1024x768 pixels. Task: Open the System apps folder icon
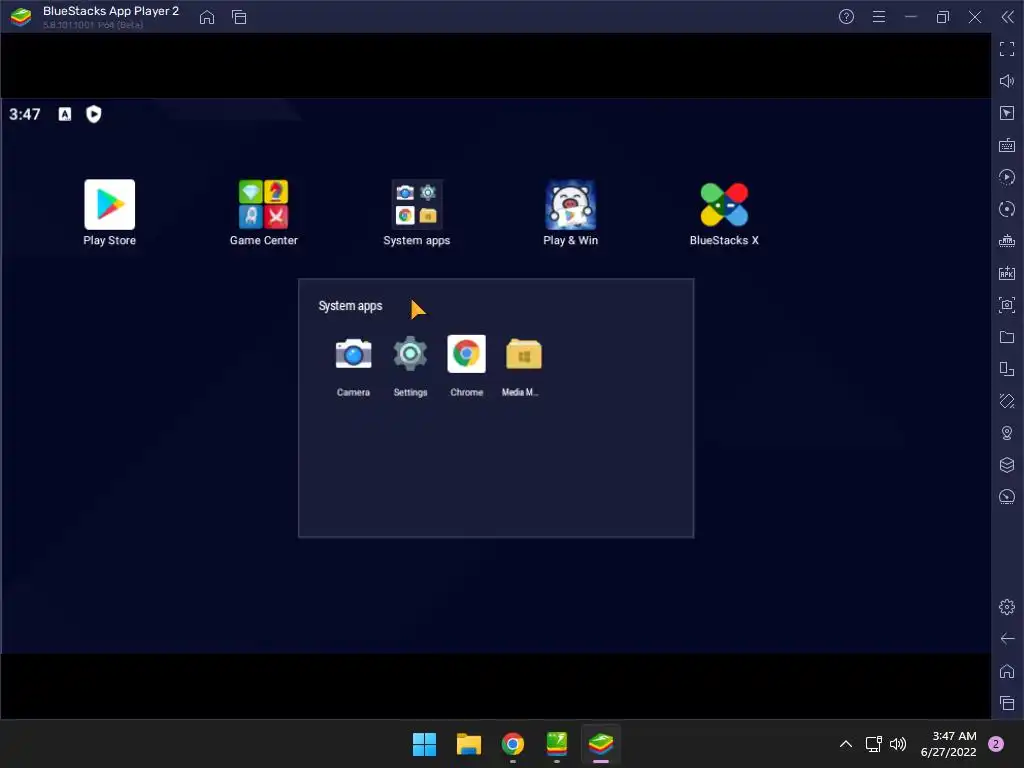pyautogui.click(x=417, y=204)
